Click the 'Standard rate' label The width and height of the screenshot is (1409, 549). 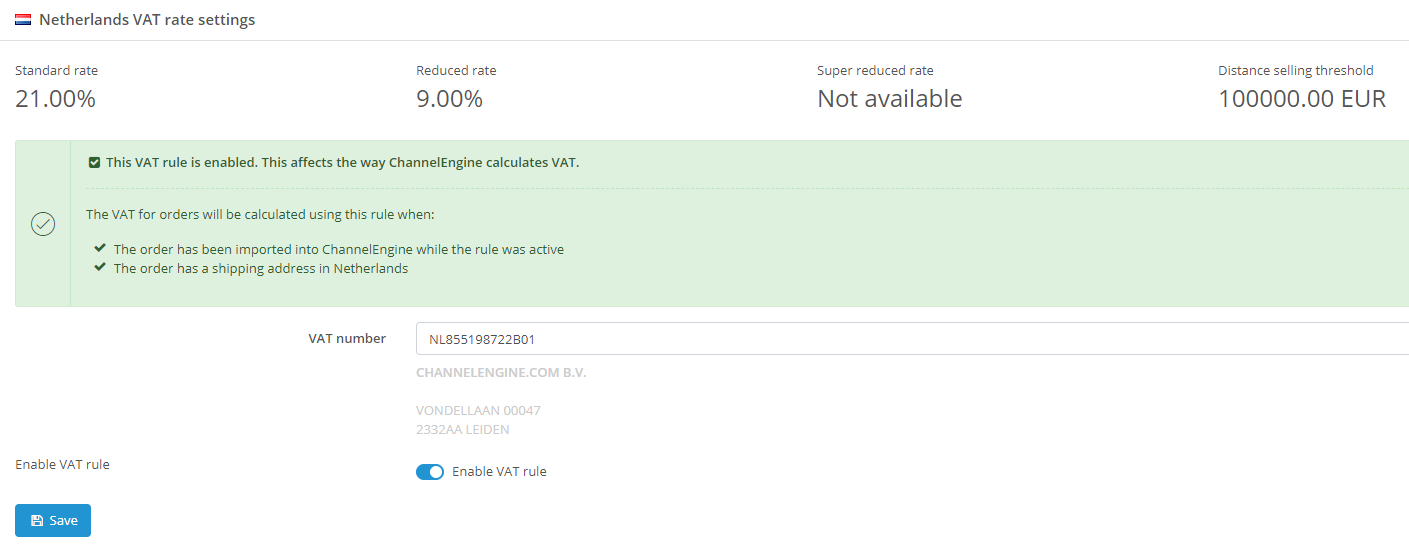tap(57, 71)
